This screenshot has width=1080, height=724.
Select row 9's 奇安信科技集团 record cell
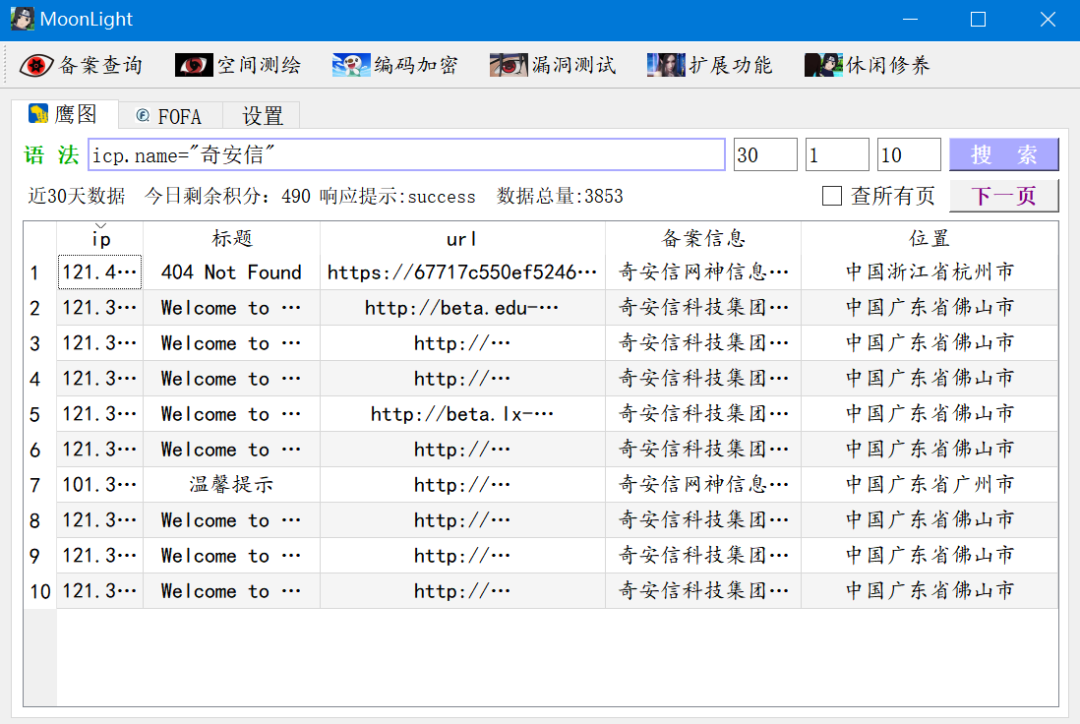point(703,556)
